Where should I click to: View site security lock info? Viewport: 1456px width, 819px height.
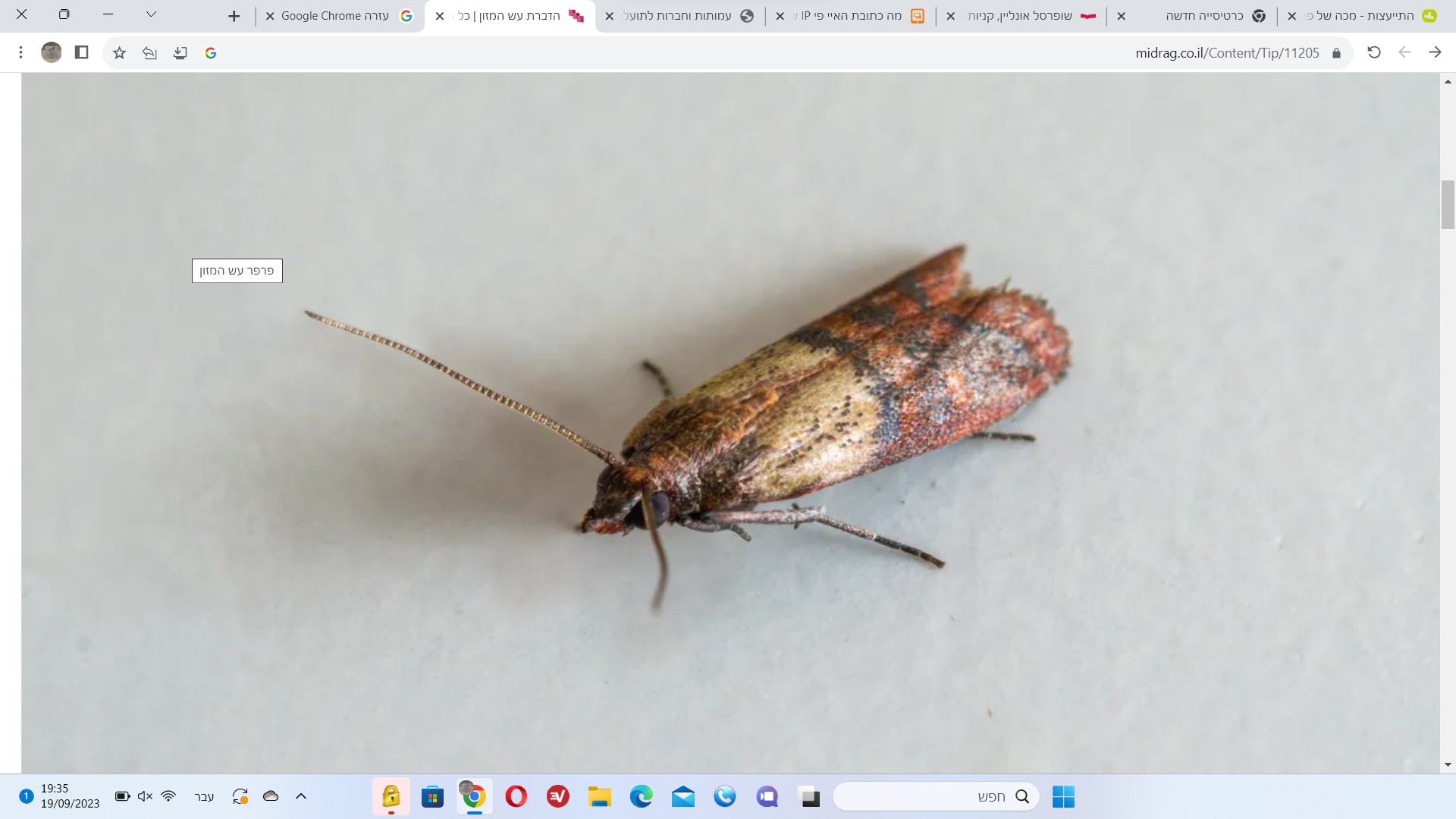click(x=1336, y=53)
